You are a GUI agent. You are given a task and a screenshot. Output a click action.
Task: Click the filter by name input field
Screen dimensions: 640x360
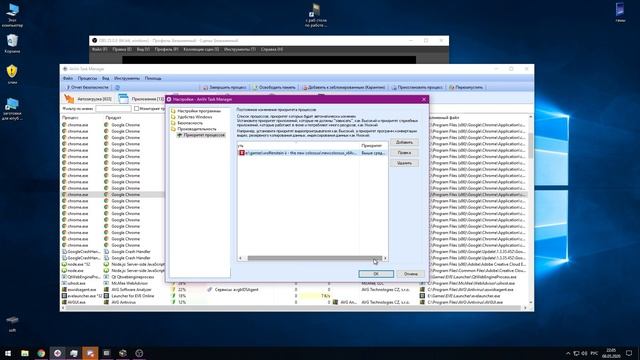[113, 109]
